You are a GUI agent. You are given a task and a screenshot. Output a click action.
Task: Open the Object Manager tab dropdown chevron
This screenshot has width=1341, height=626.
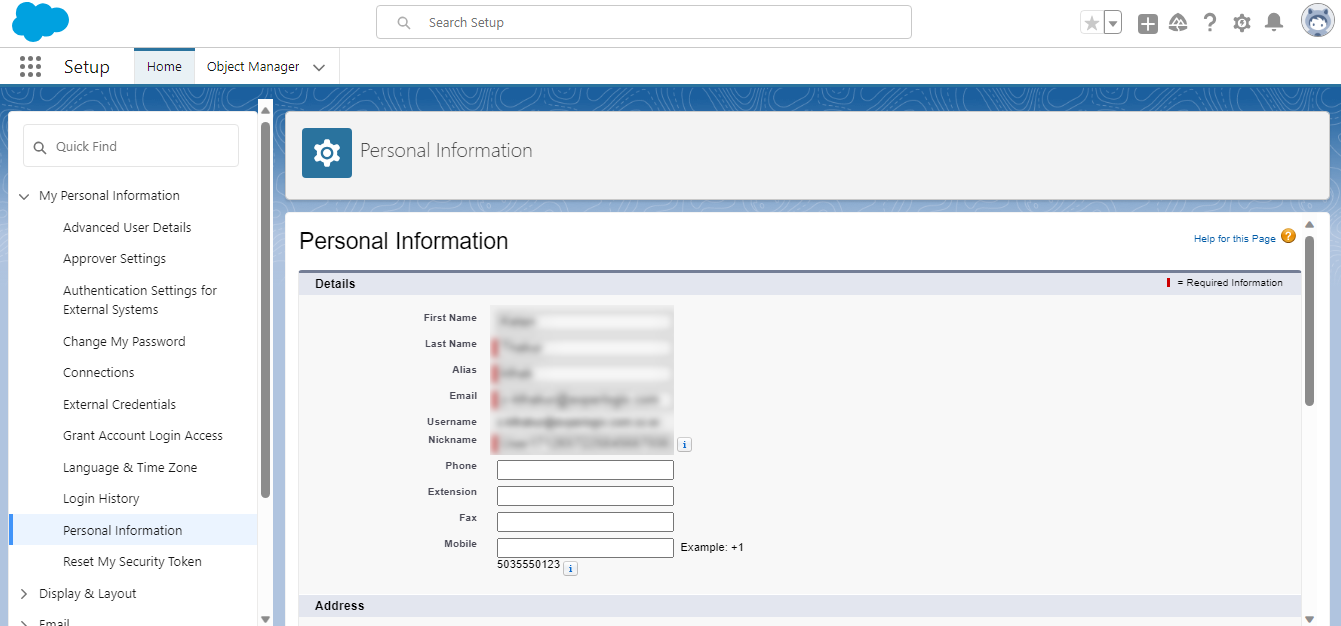(319, 68)
